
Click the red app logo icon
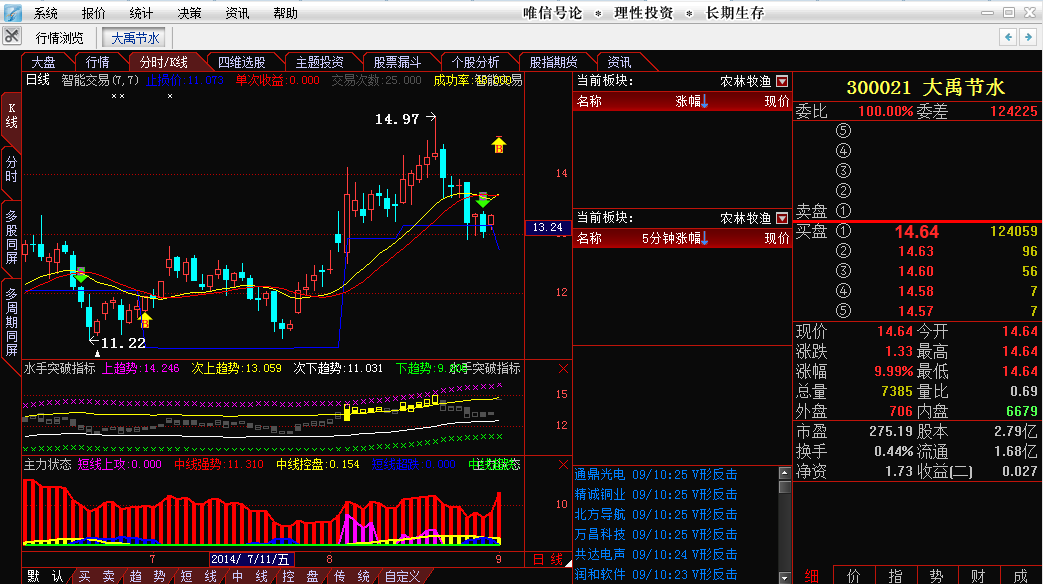(13, 12)
